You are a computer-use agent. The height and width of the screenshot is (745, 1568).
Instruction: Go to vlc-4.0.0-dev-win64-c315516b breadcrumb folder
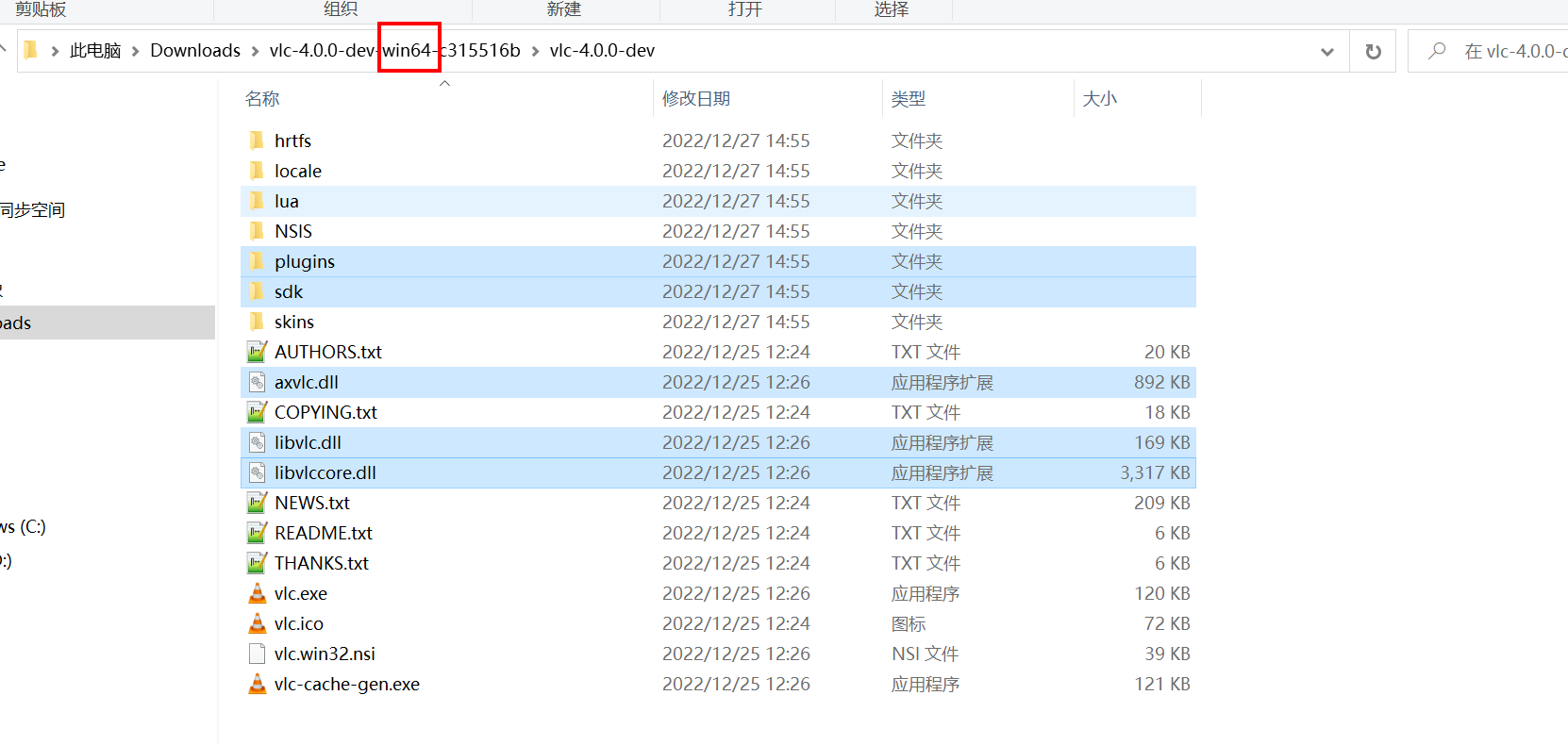pyautogui.click(x=394, y=51)
